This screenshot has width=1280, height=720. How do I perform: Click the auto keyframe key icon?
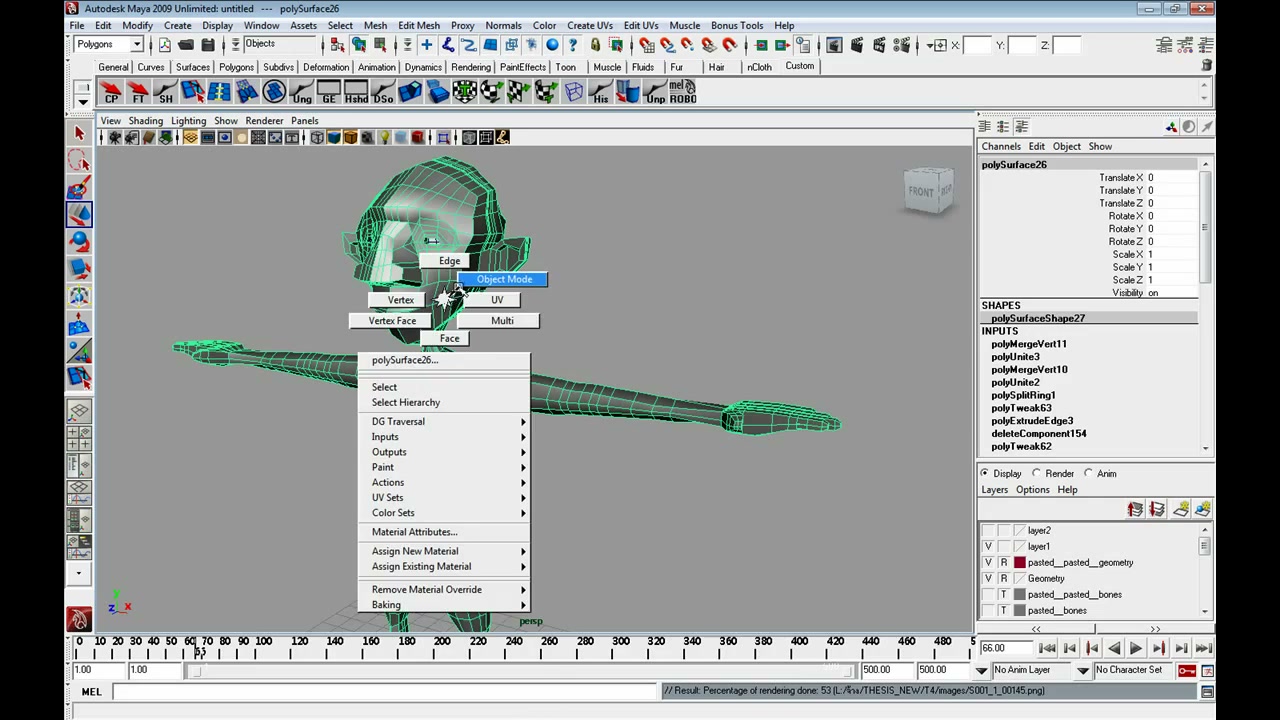[1186, 670]
